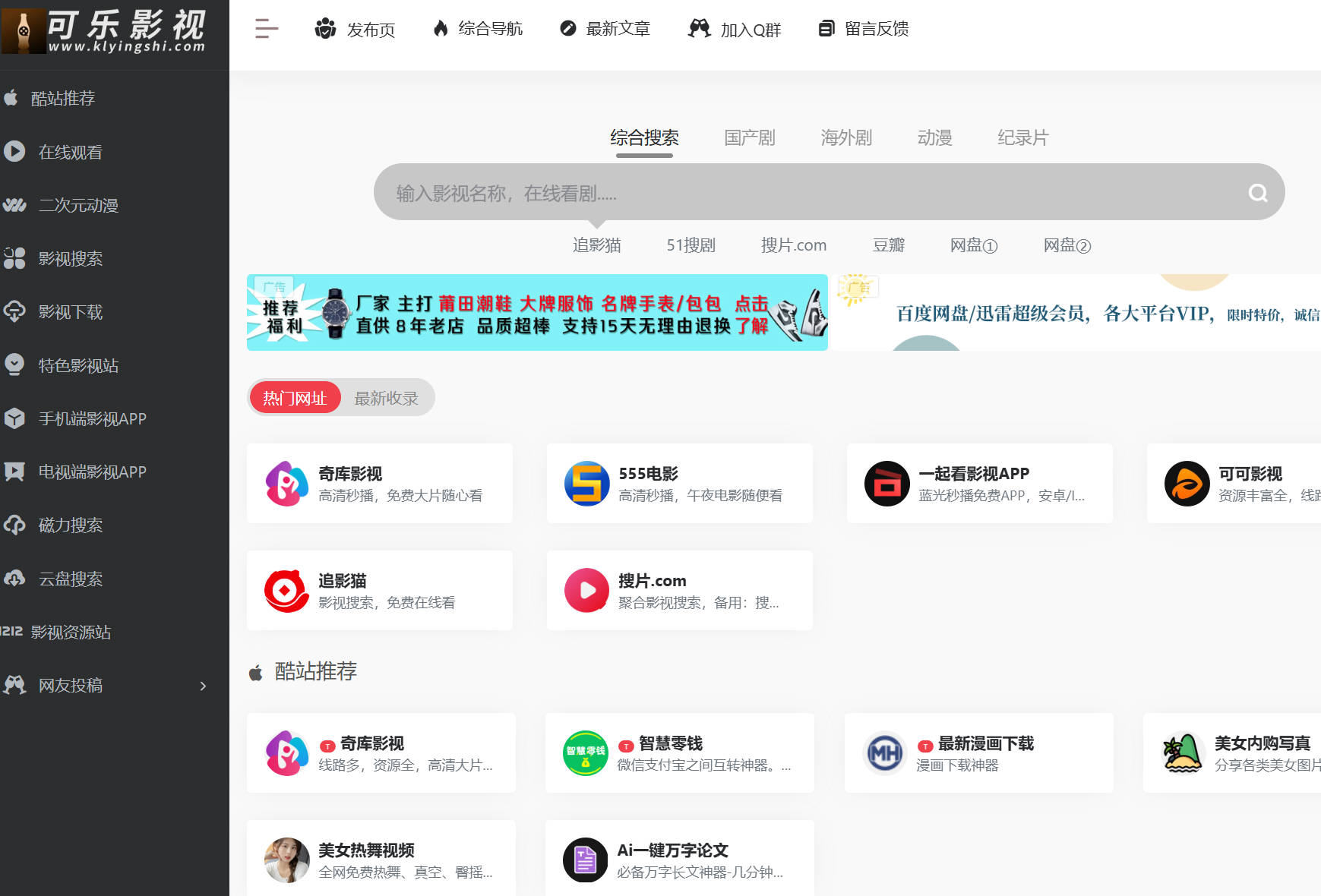Switch to 最新收录 listings
The width and height of the screenshot is (1321, 896).
pyautogui.click(x=387, y=397)
